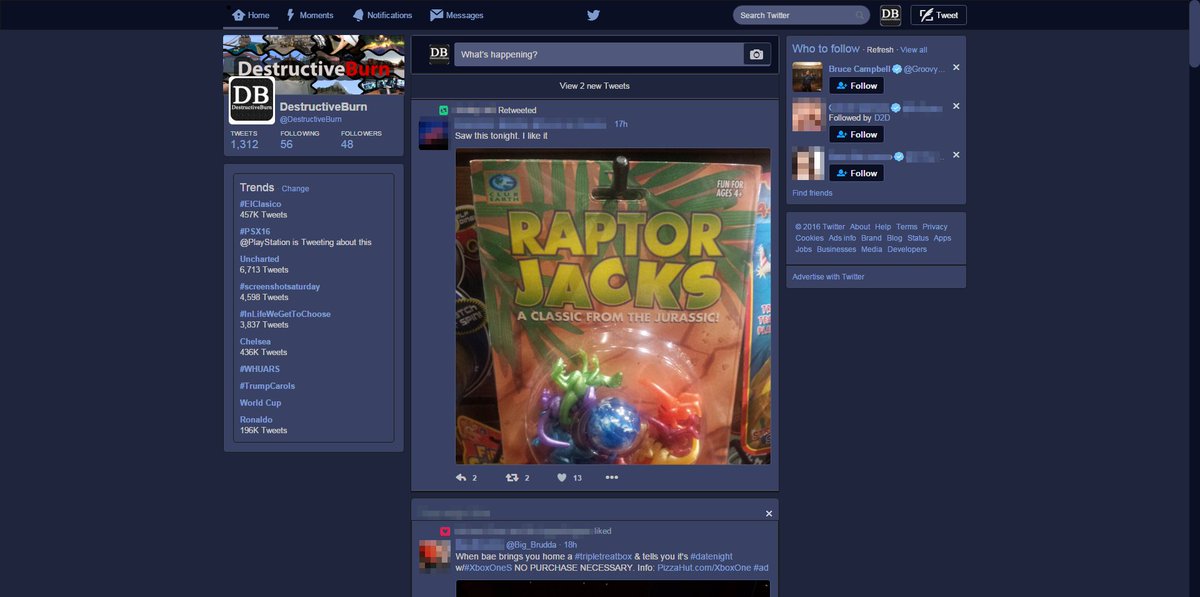Open the #ad hashtag
Viewport: 1200px width, 597px height.
[761, 568]
